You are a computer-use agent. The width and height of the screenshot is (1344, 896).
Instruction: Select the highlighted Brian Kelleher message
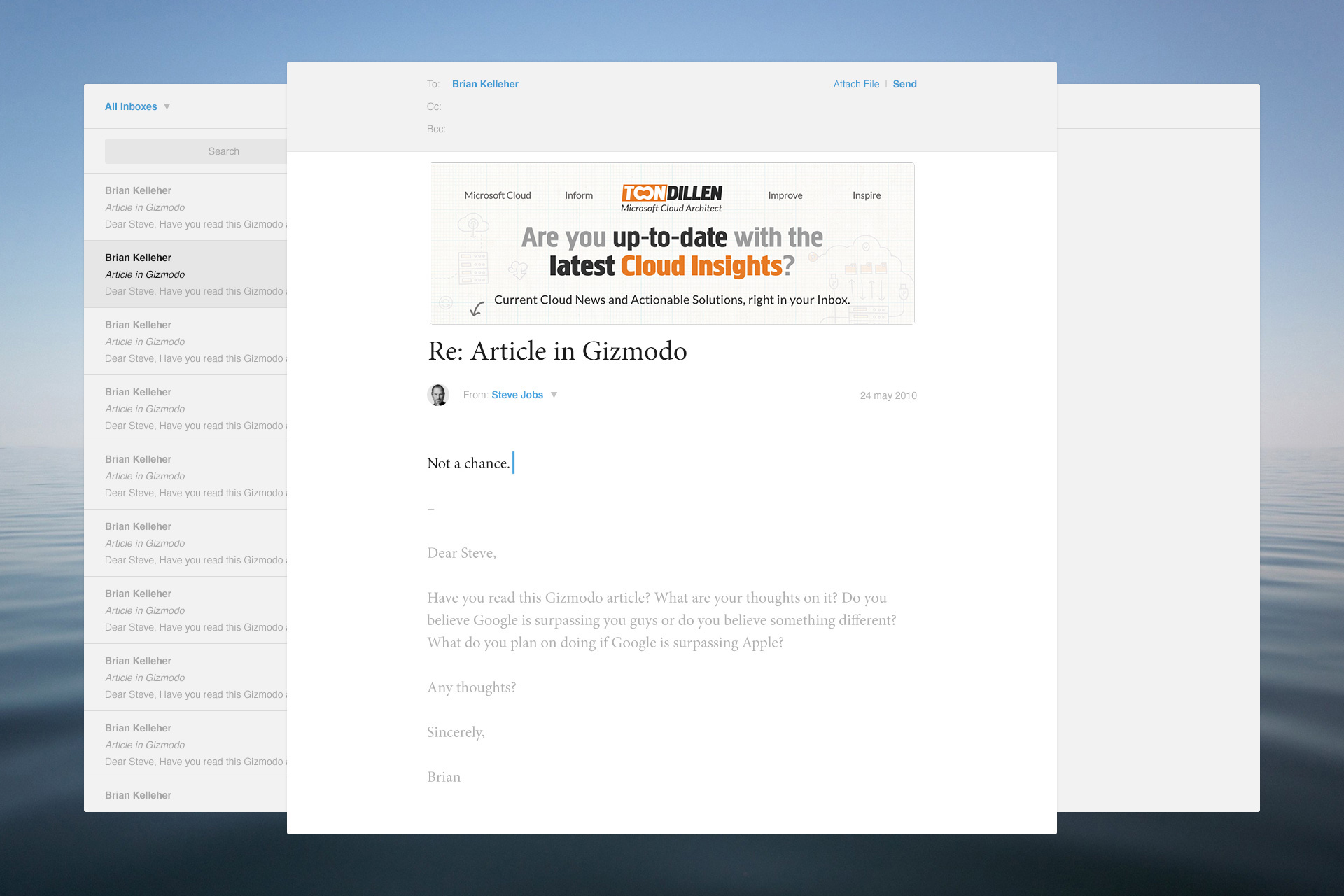(185, 274)
